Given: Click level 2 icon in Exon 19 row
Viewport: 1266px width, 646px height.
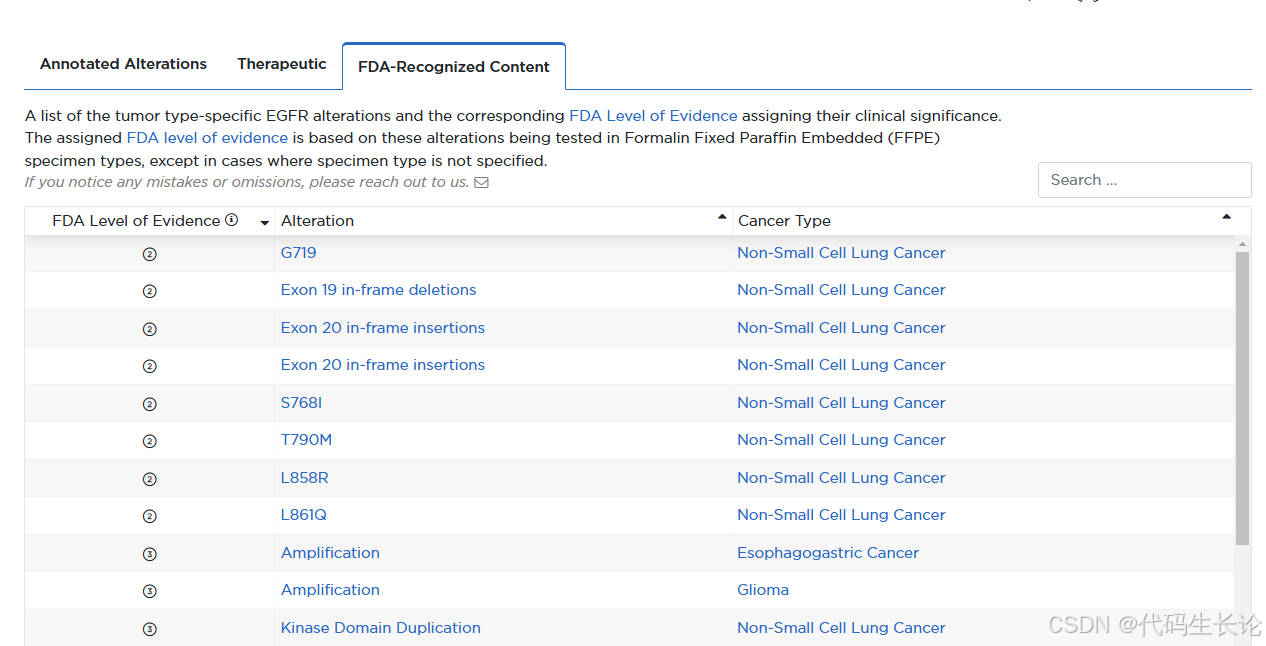Looking at the screenshot, I should [150, 291].
